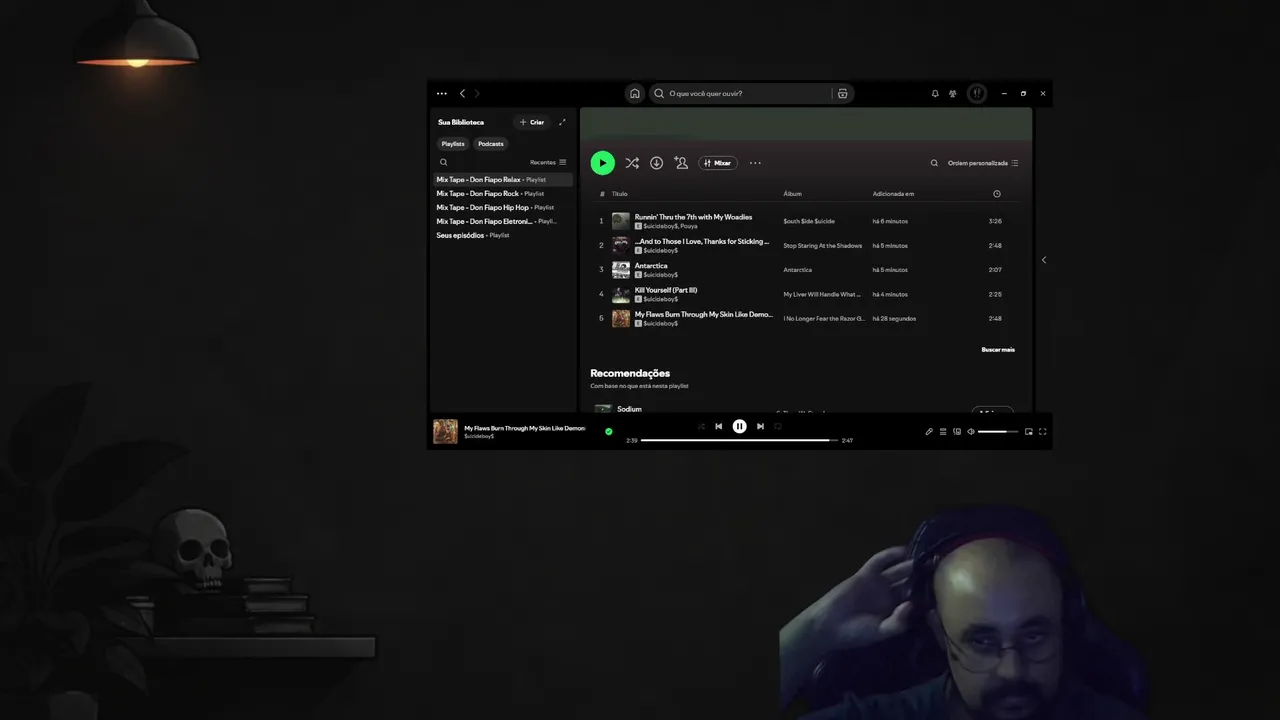Seek on the song progress bar
Image resolution: width=1280 pixels, height=720 pixels.
(739, 440)
